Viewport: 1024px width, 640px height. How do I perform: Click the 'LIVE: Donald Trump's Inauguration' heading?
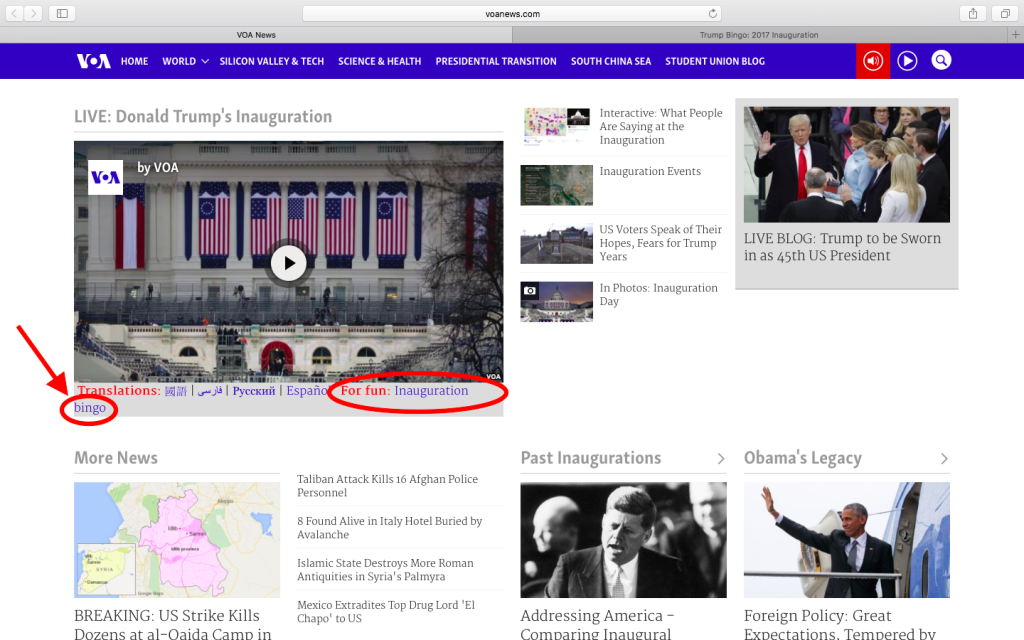click(203, 117)
